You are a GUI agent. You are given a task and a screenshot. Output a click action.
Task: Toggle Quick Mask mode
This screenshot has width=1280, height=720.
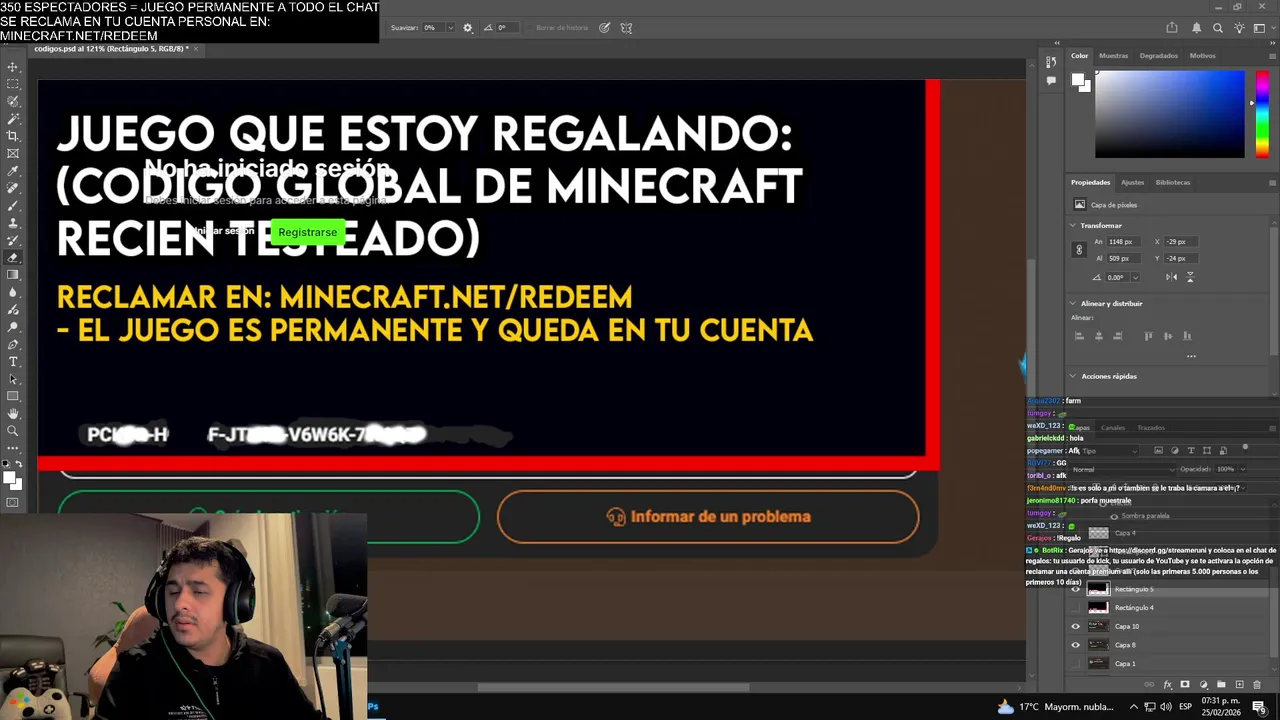[13, 503]
